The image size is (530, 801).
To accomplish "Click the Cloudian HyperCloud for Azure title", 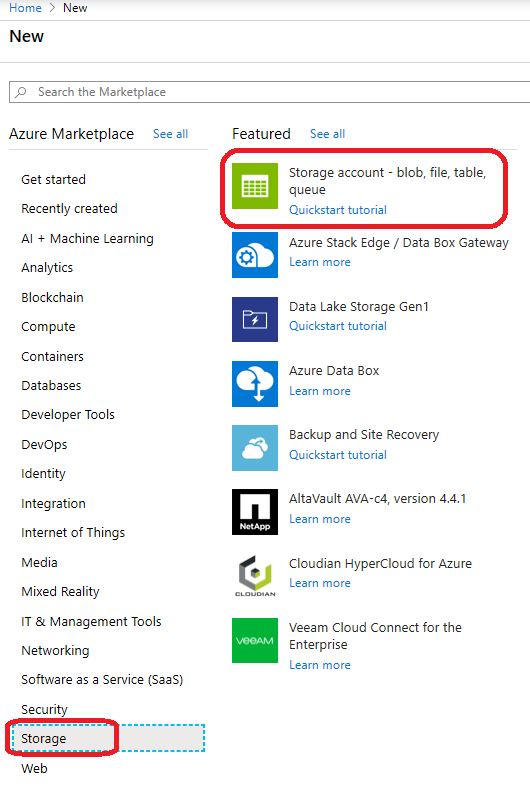I will (380, 563).
